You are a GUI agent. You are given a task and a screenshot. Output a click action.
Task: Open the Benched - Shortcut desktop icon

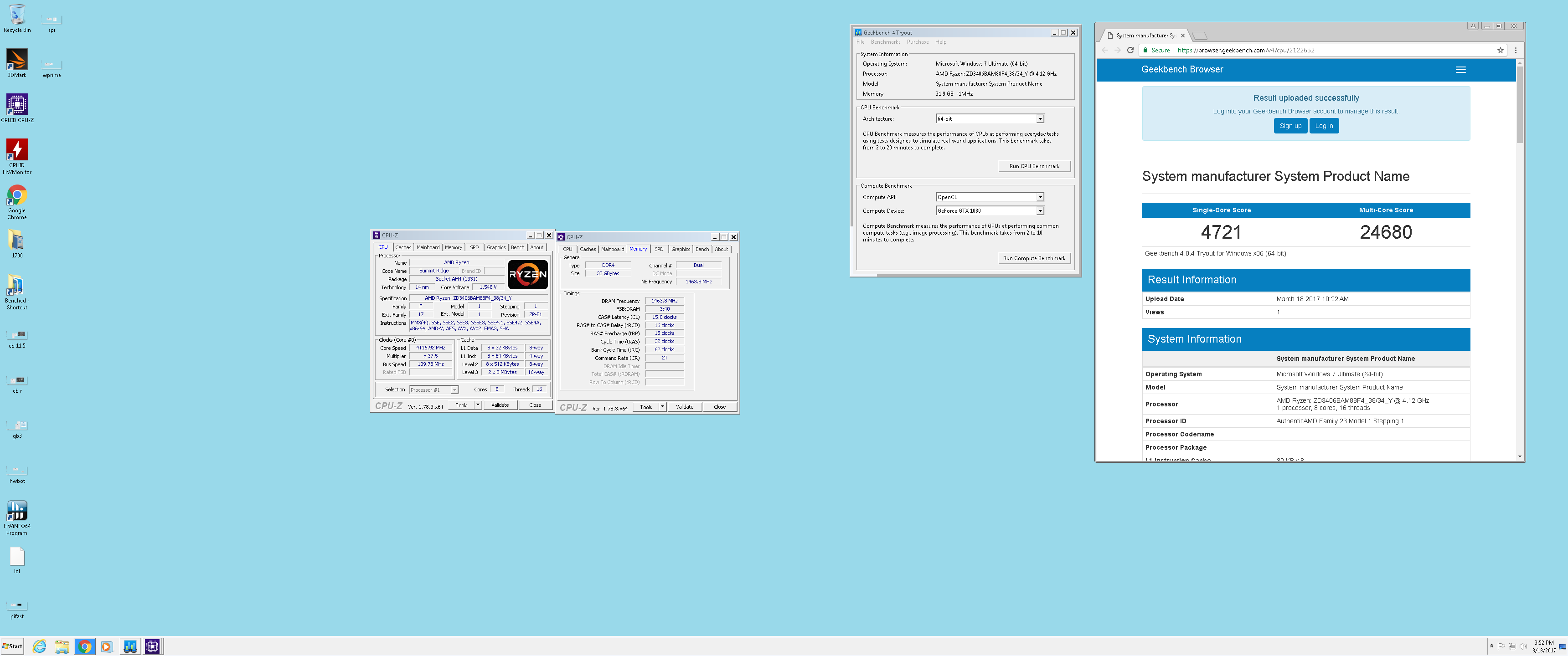click(x=17, y=292)
